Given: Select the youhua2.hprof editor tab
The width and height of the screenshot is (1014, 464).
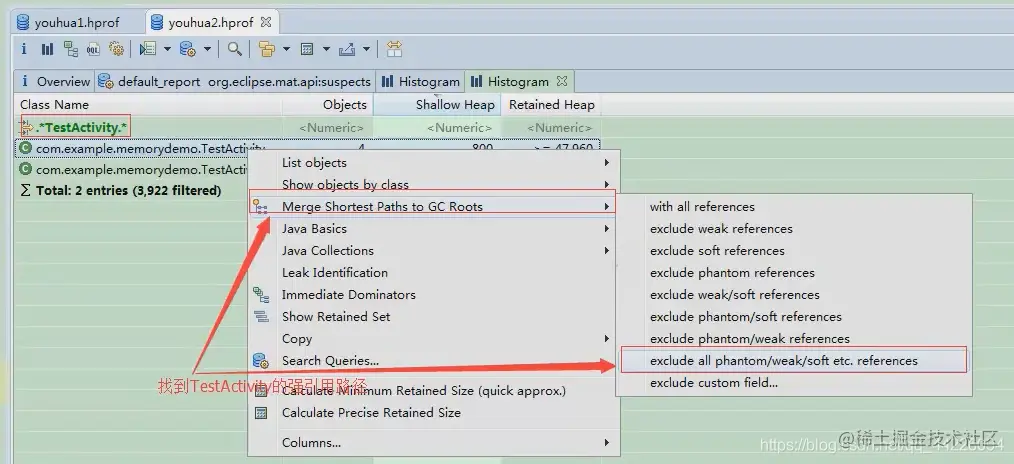Looking at the screenshot, I should pos(211,23).
